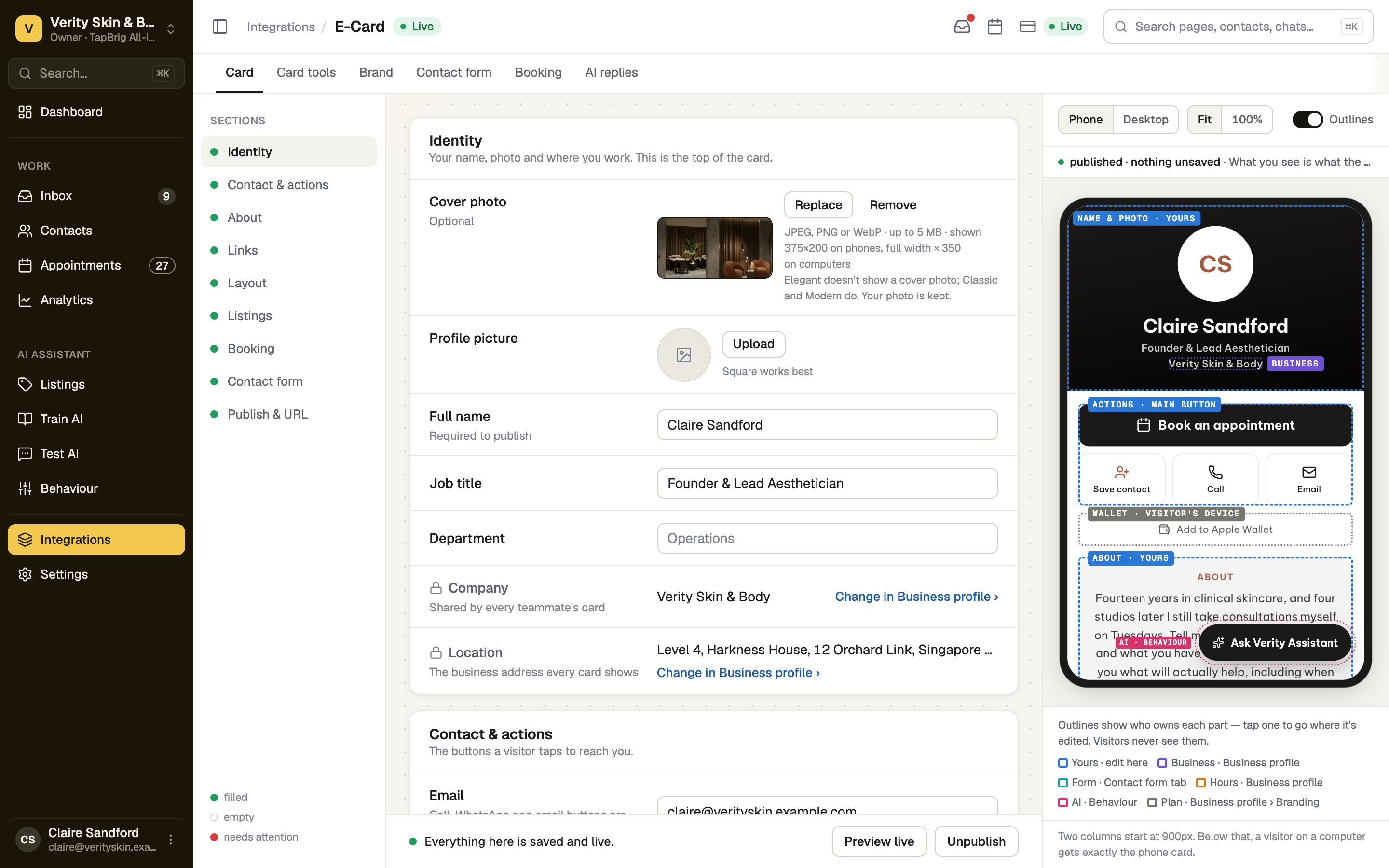Click the Department input field
1389x868 pixels.
point(827,538)
